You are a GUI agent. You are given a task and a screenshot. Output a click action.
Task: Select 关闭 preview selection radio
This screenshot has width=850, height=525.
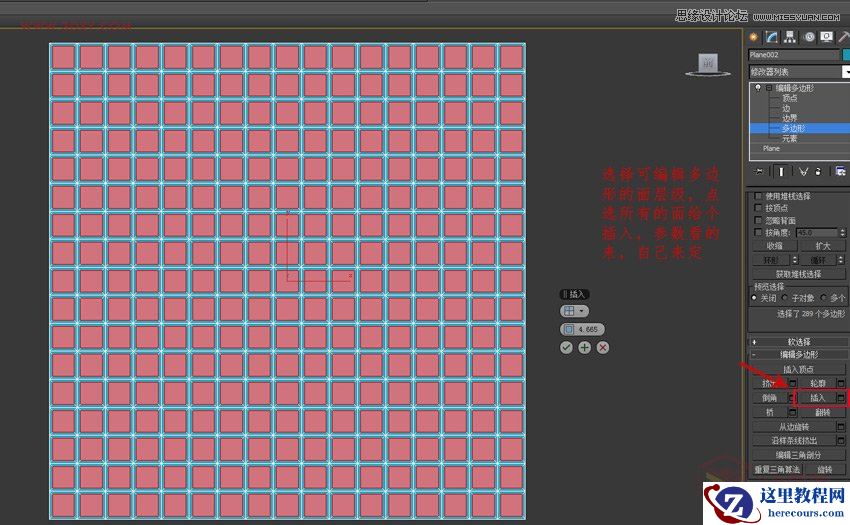(x=754, y=298)
